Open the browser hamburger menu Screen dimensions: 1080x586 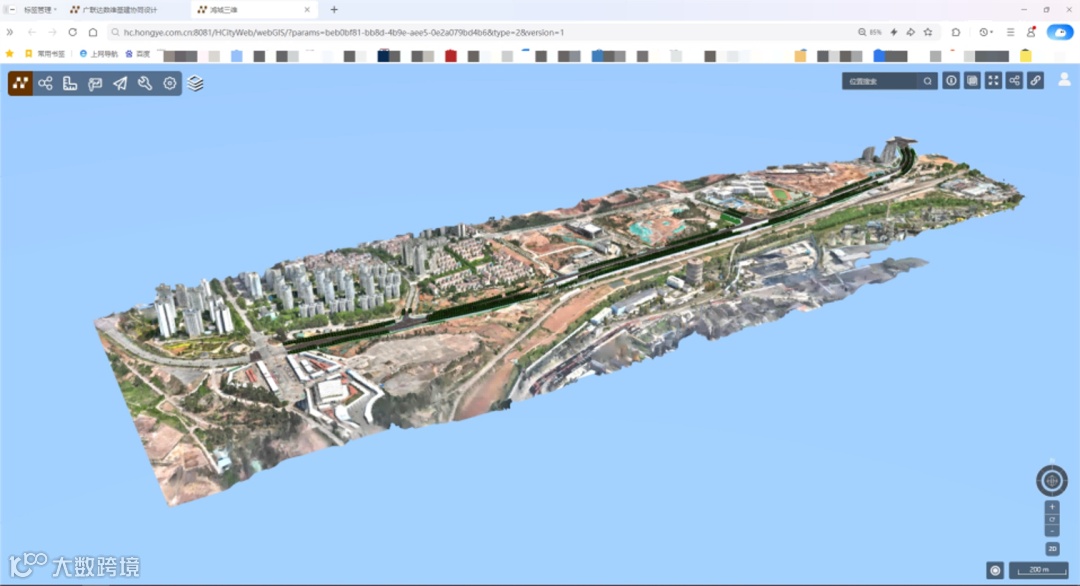click(1010, 32)
